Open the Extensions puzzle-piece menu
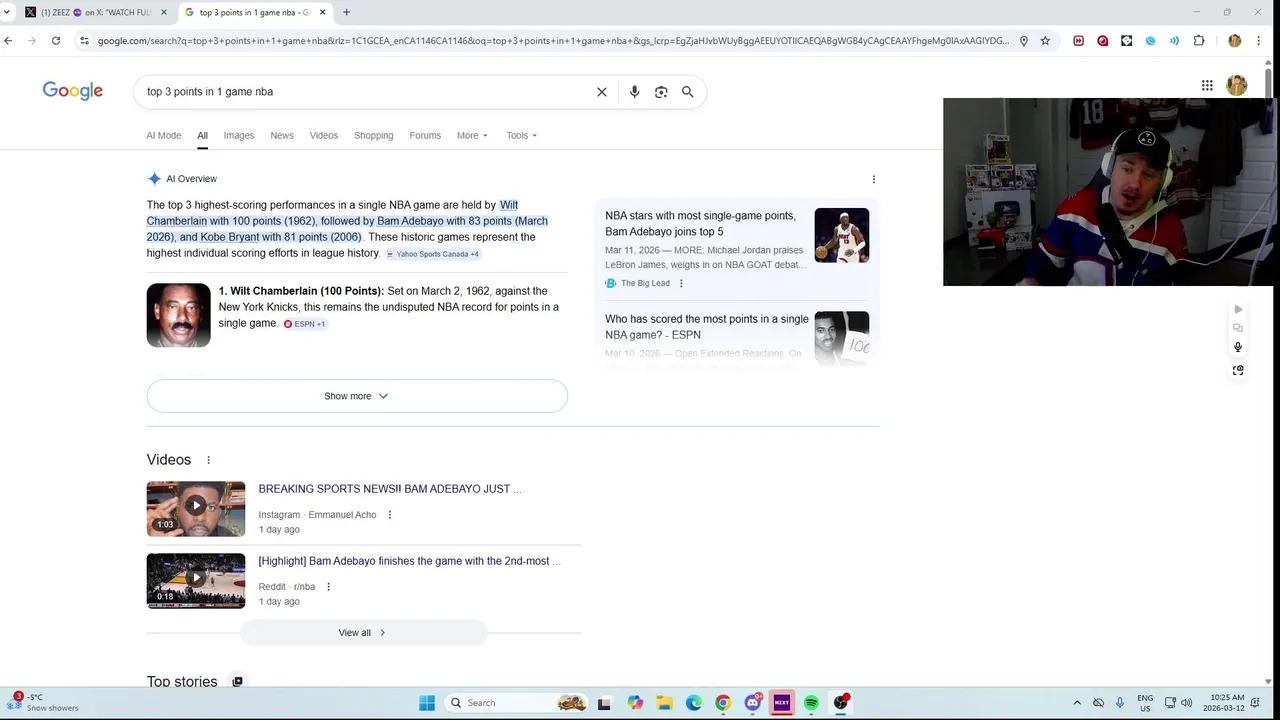The image size is (1280, 720). coord(1199,41)
